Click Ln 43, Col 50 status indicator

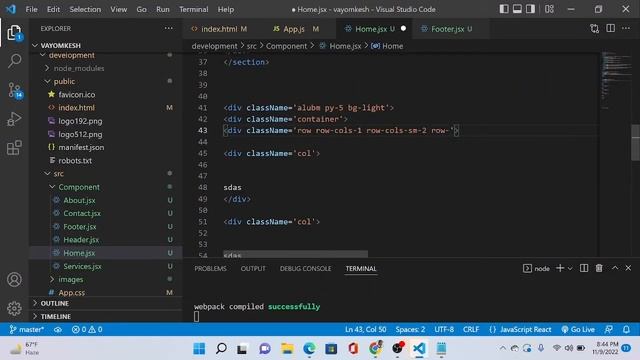pyautogui.click(x=365, y=329)
